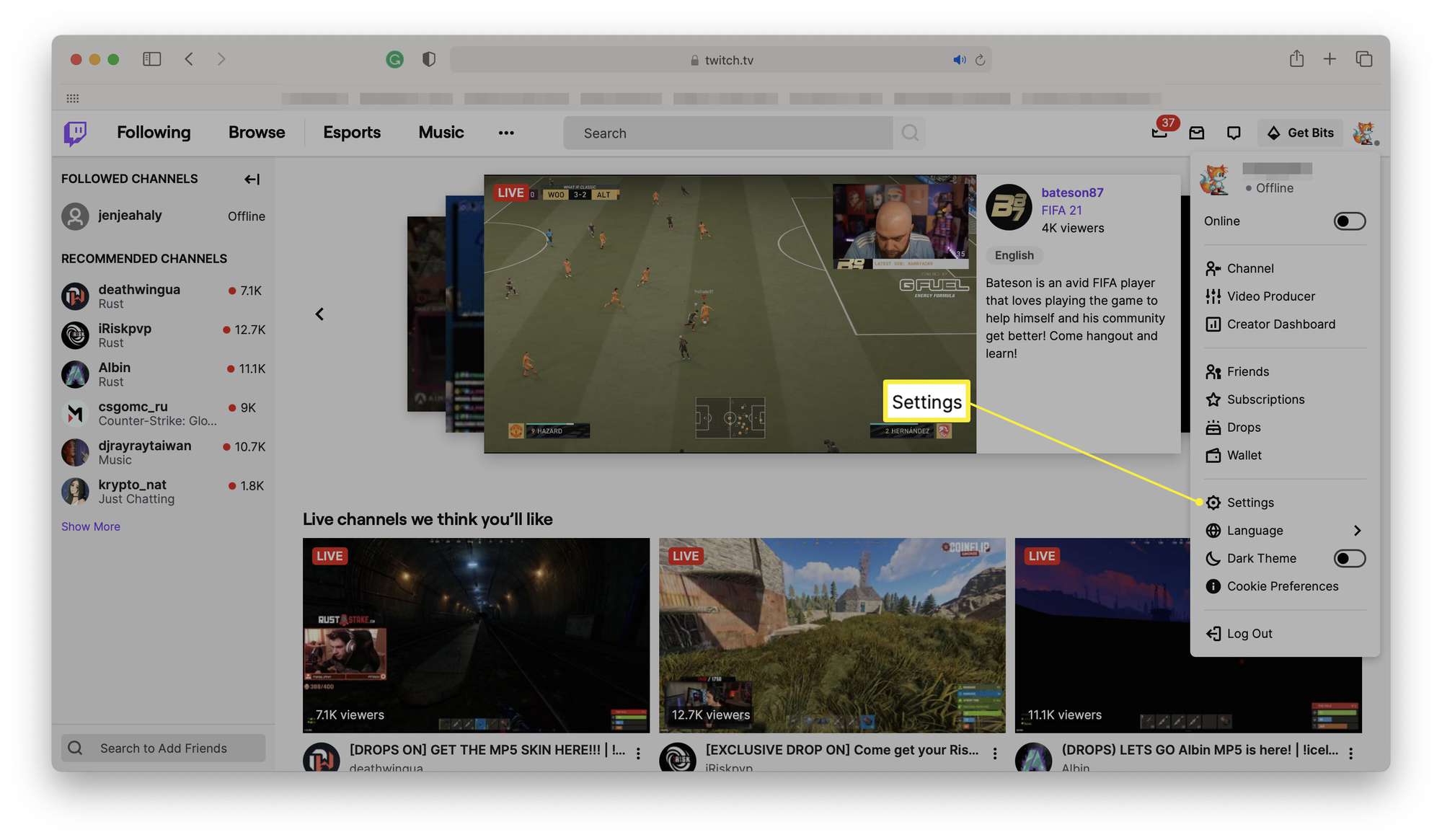This screenshot has width=1442, height=840.
Task: Go to previous featured stream
Action: point(319,314)
